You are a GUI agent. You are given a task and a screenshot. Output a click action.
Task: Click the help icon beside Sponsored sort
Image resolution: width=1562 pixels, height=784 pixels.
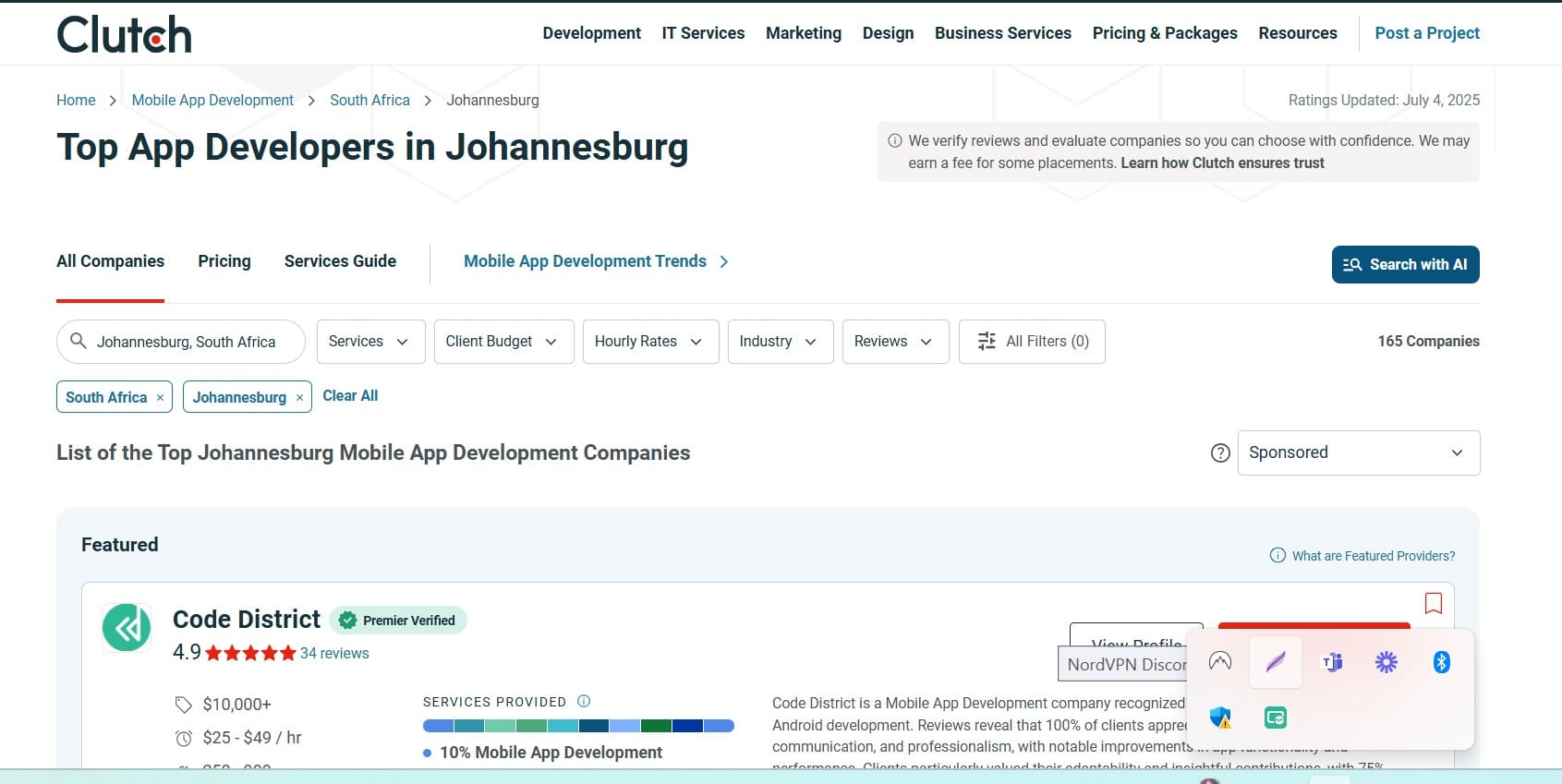[x=1220, y=453]
